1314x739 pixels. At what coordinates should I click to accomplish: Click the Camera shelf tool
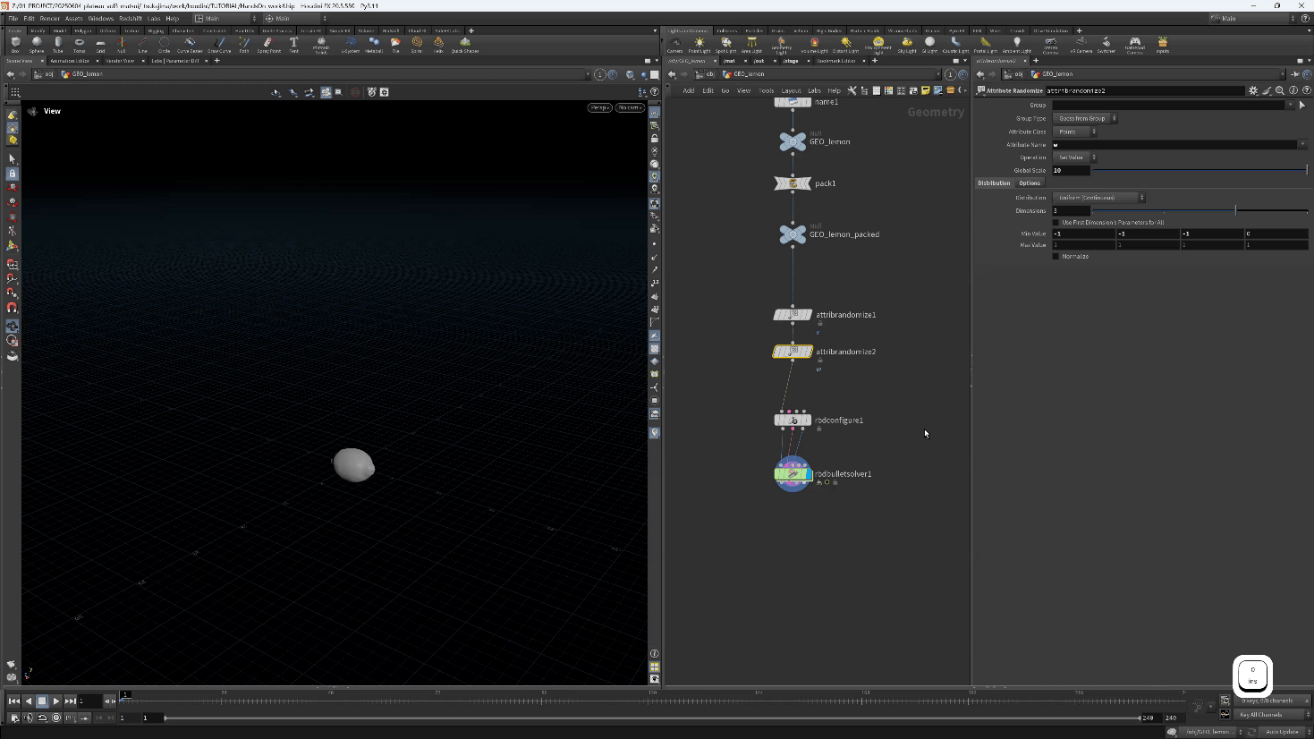tap(675, 44)
